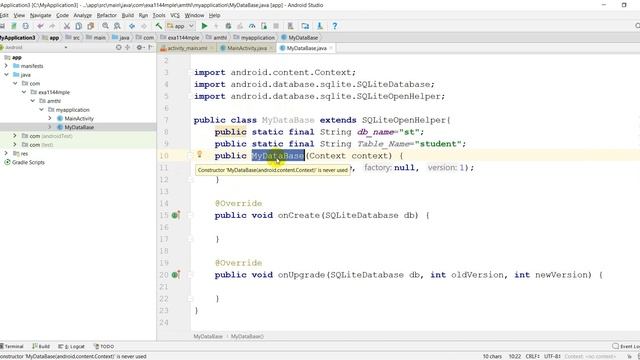Click the blue Back navigation arrow
This screenshot has height=360, width=640.
(x=132, y=26)
